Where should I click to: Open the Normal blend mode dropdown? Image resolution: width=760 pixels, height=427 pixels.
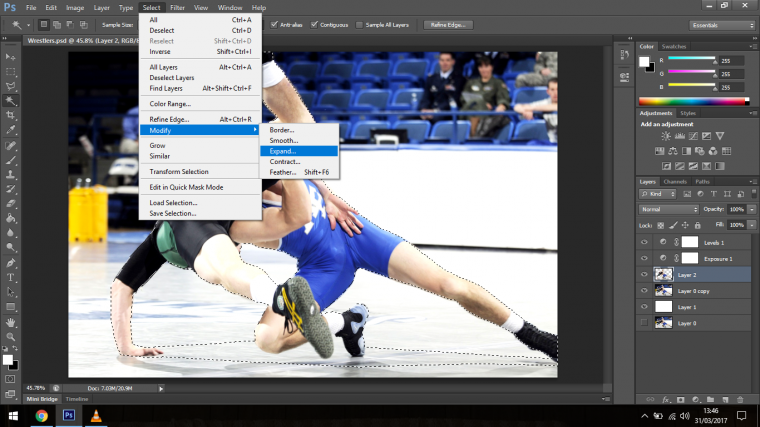pyautogui.click(x=669, y=209)
